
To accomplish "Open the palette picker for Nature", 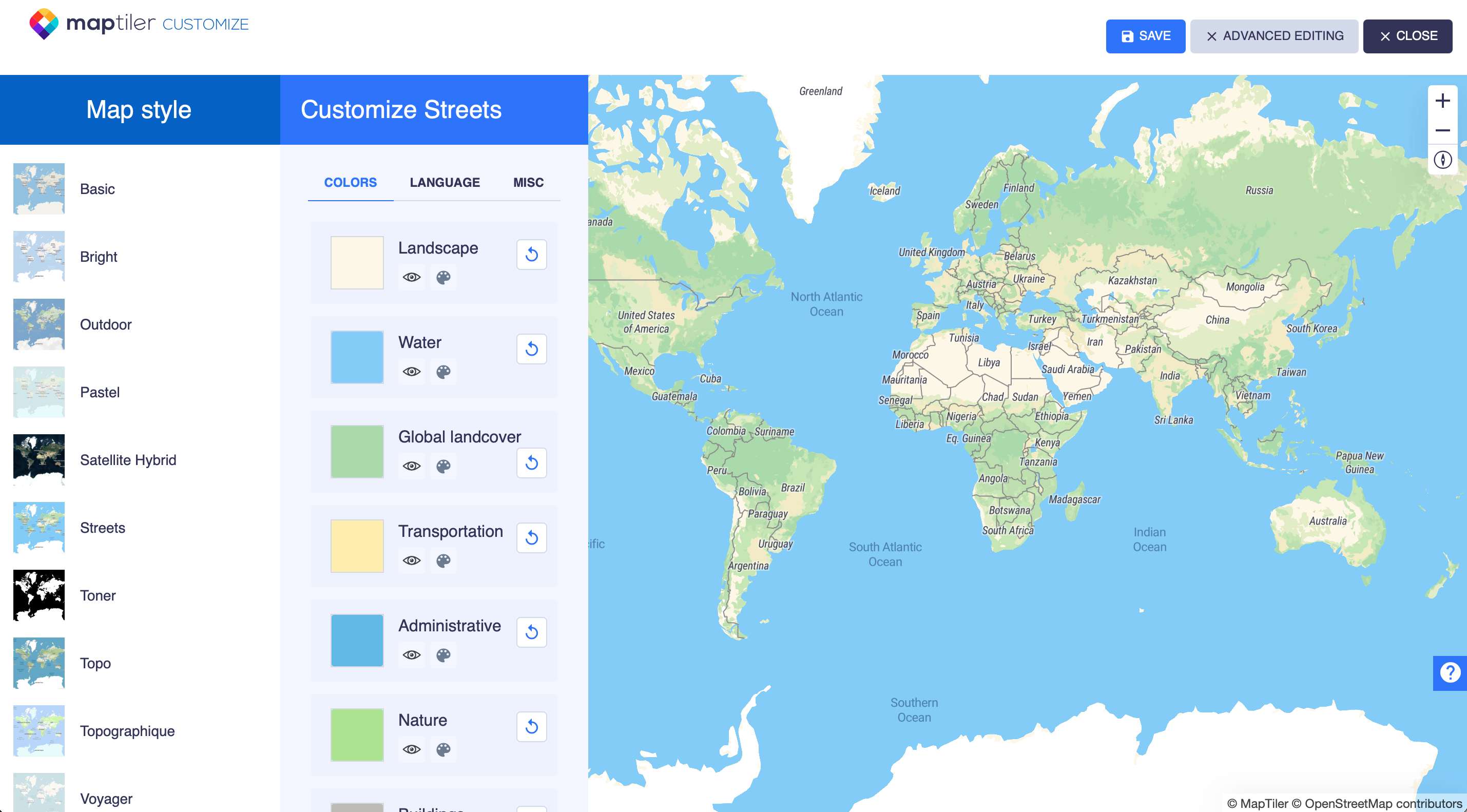I will point(443,750).
